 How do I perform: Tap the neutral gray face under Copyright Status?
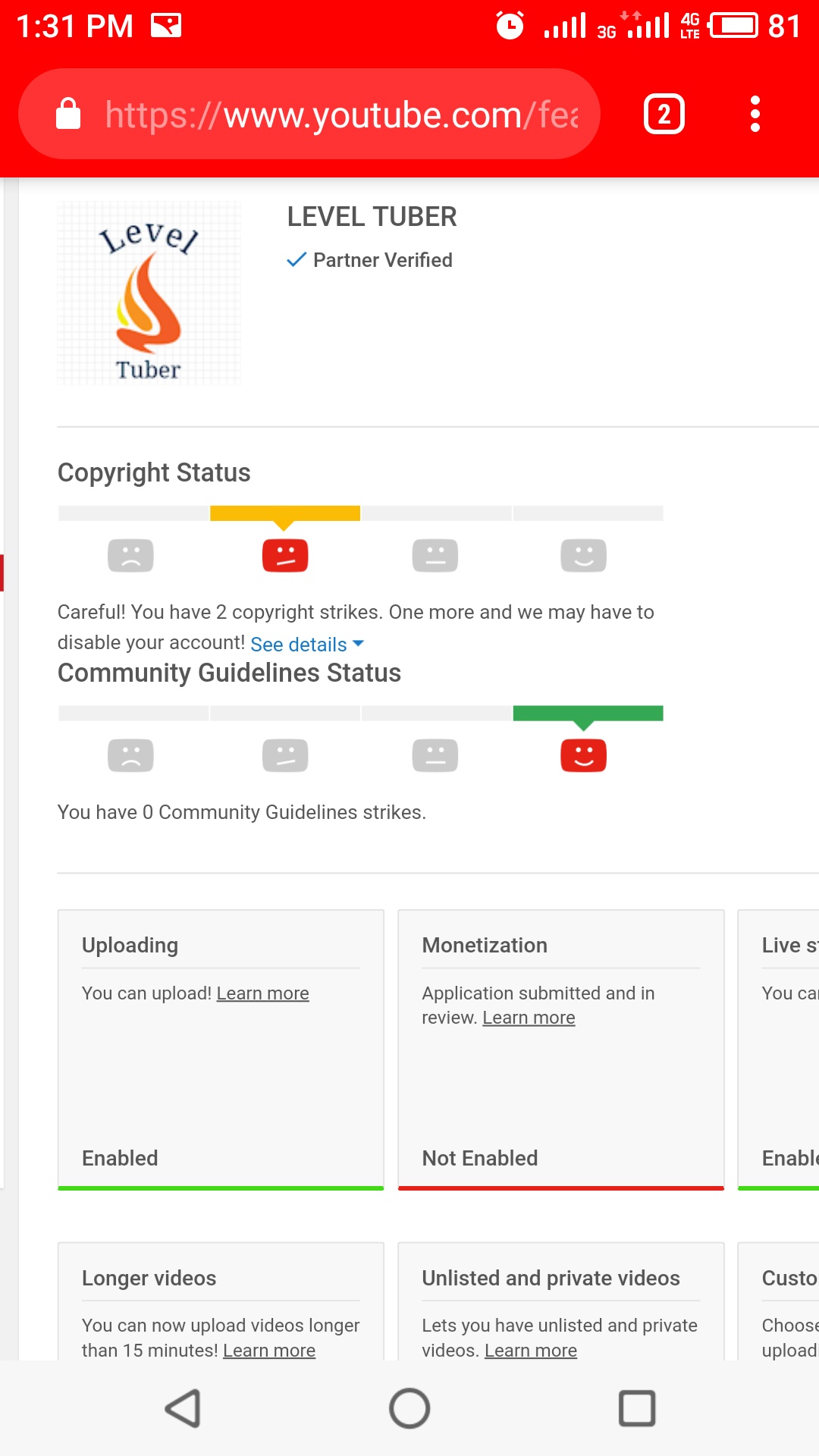435,556
